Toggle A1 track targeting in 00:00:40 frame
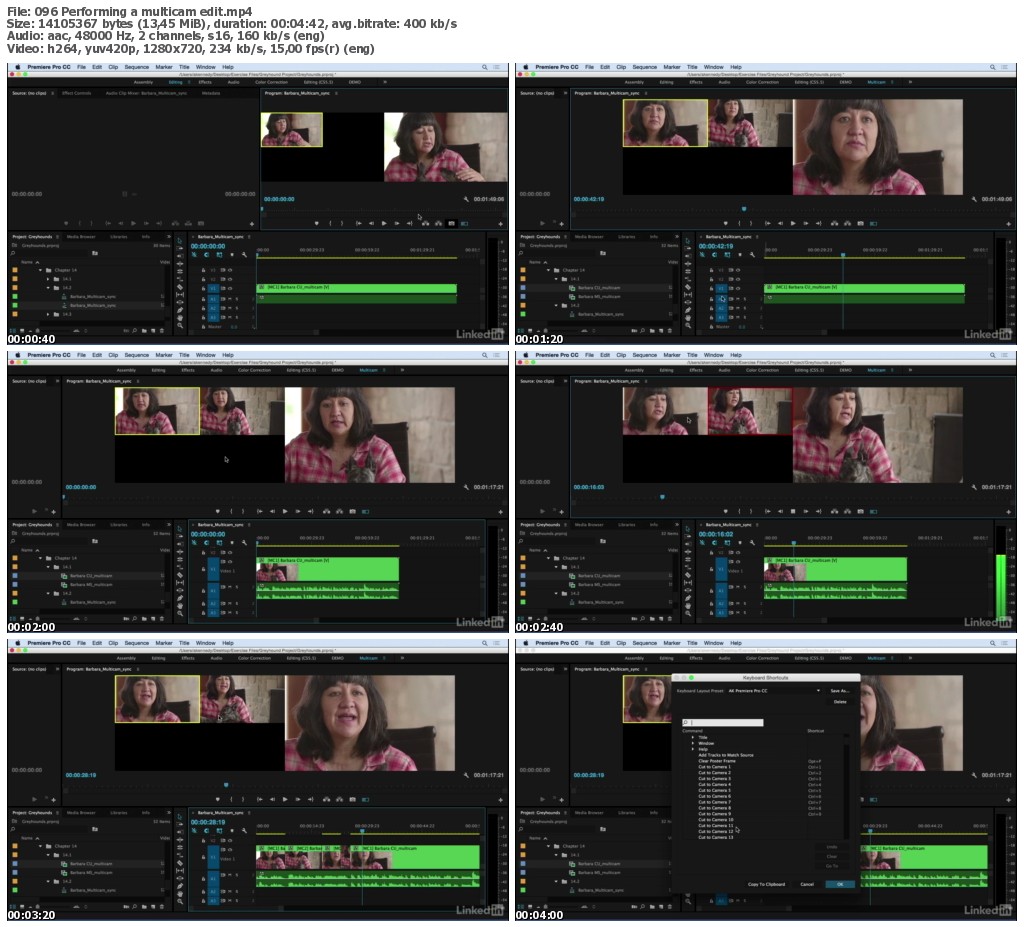The height and width of the screenshot is (927, 1024). coord(213,299)
